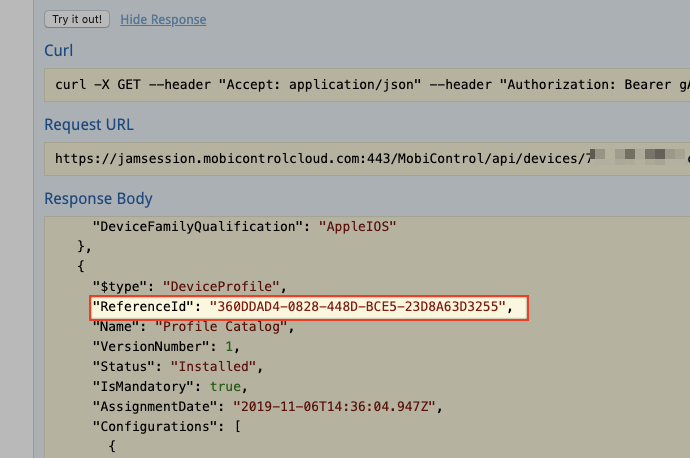Image resolution: width=690 pixels, height=458 pixels.
Task: Click the "Profile Catalog" name value
Action: tap(213, 326)
